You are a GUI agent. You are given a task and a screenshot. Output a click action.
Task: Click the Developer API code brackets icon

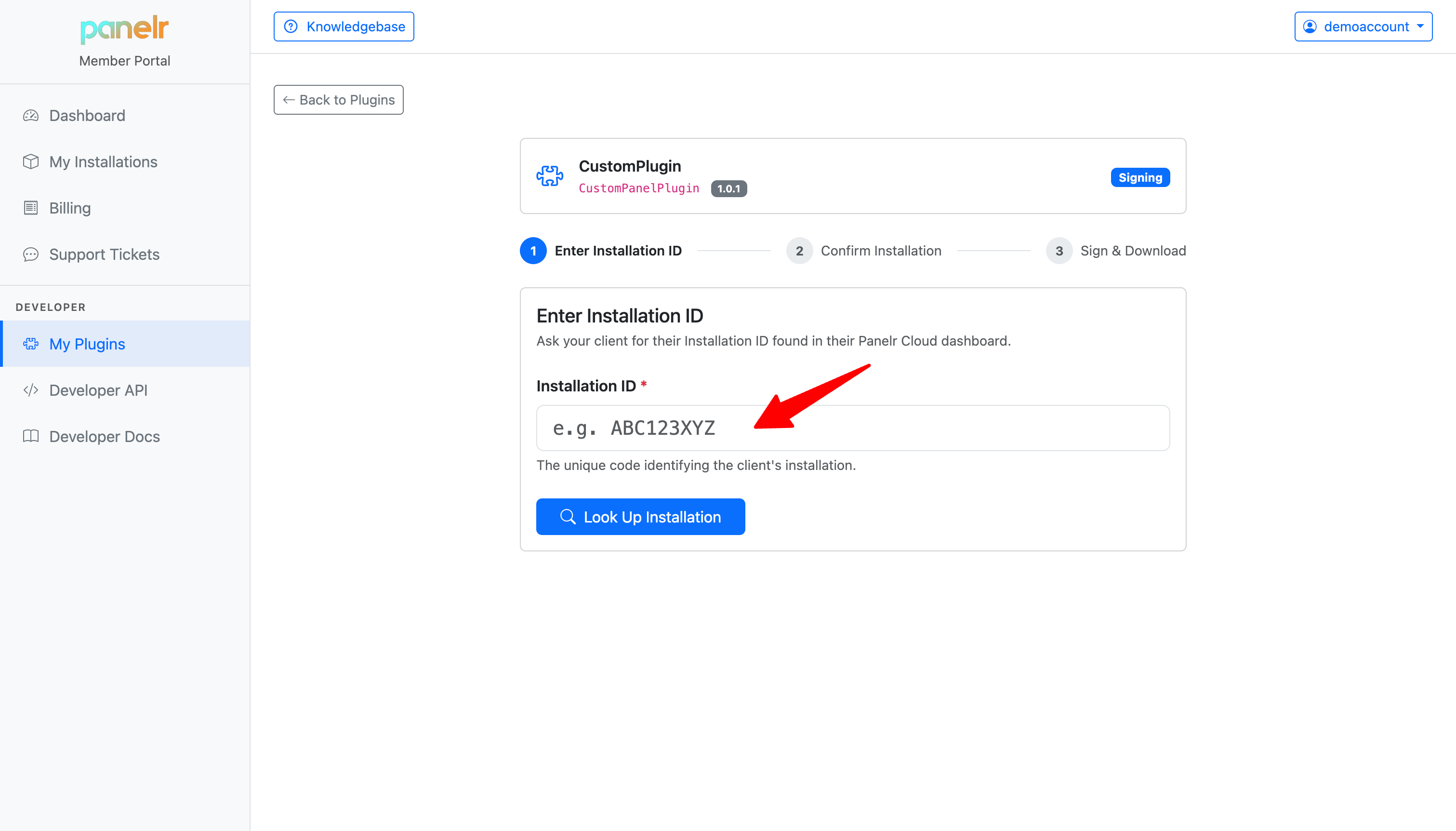click(x=31, y=390)
